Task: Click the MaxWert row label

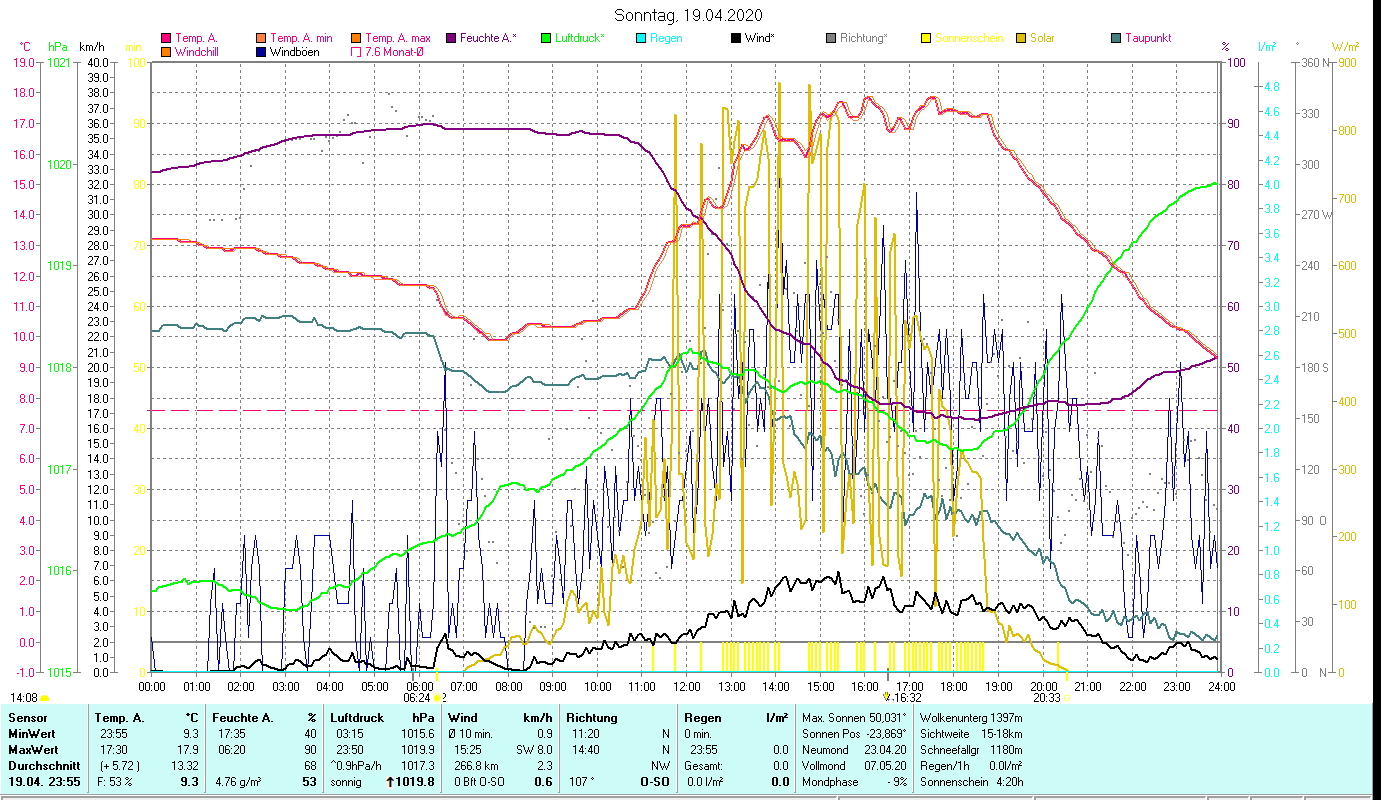Action: (34, 750)
